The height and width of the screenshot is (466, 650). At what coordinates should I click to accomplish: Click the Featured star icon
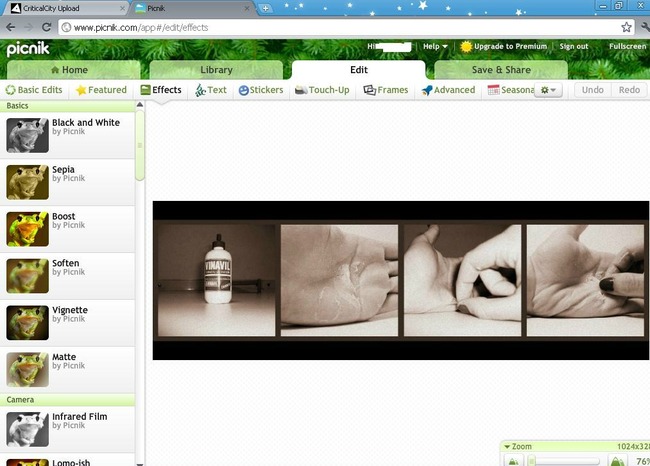click(81, 90)
